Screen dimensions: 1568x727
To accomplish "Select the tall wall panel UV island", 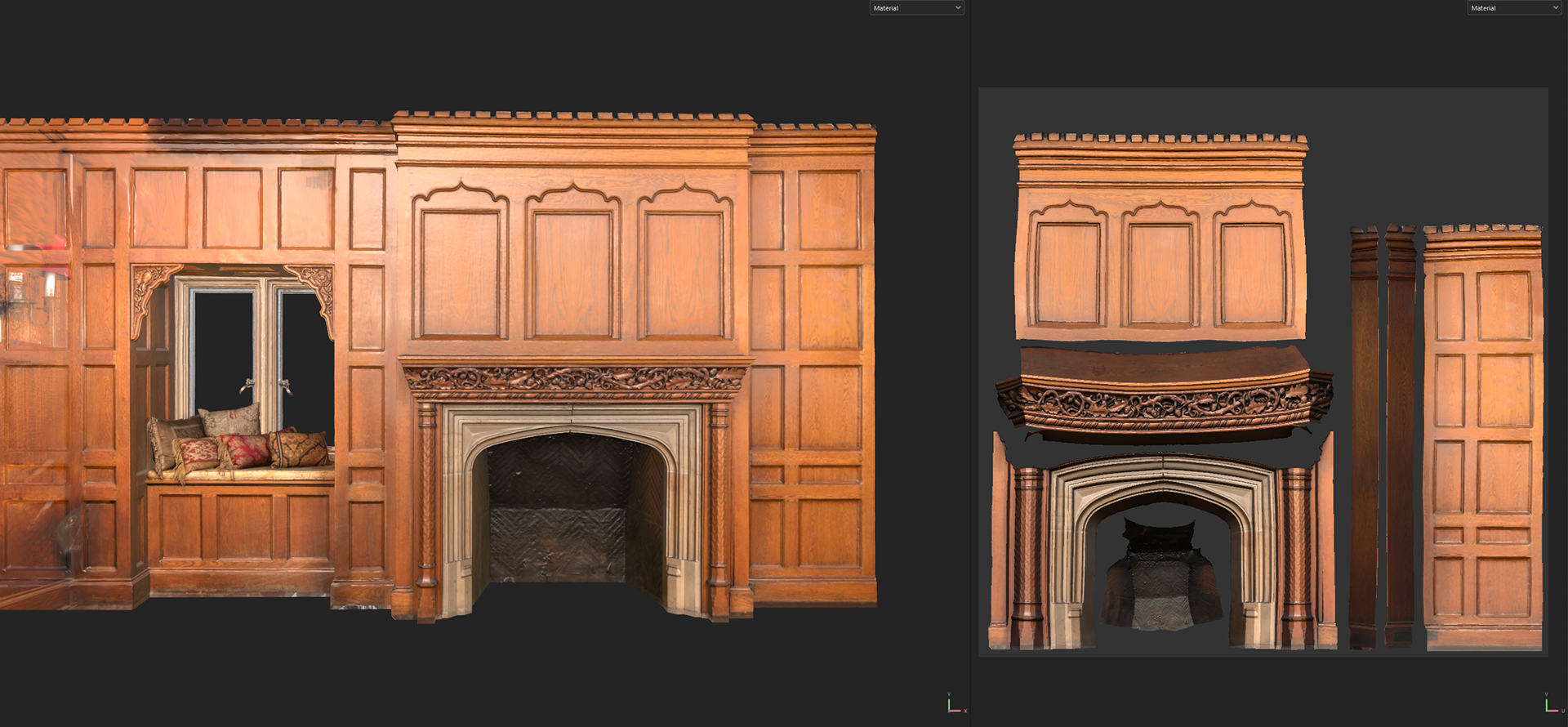I will click(1483, 437).
